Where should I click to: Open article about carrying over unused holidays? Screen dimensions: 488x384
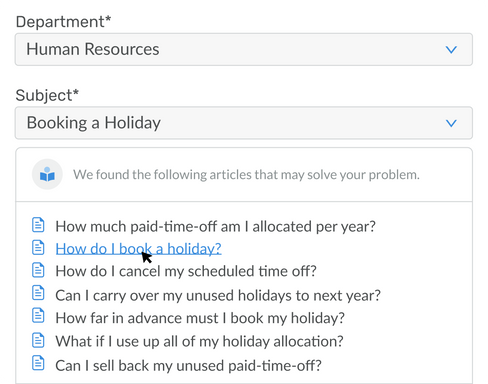(x=218, y=296)
